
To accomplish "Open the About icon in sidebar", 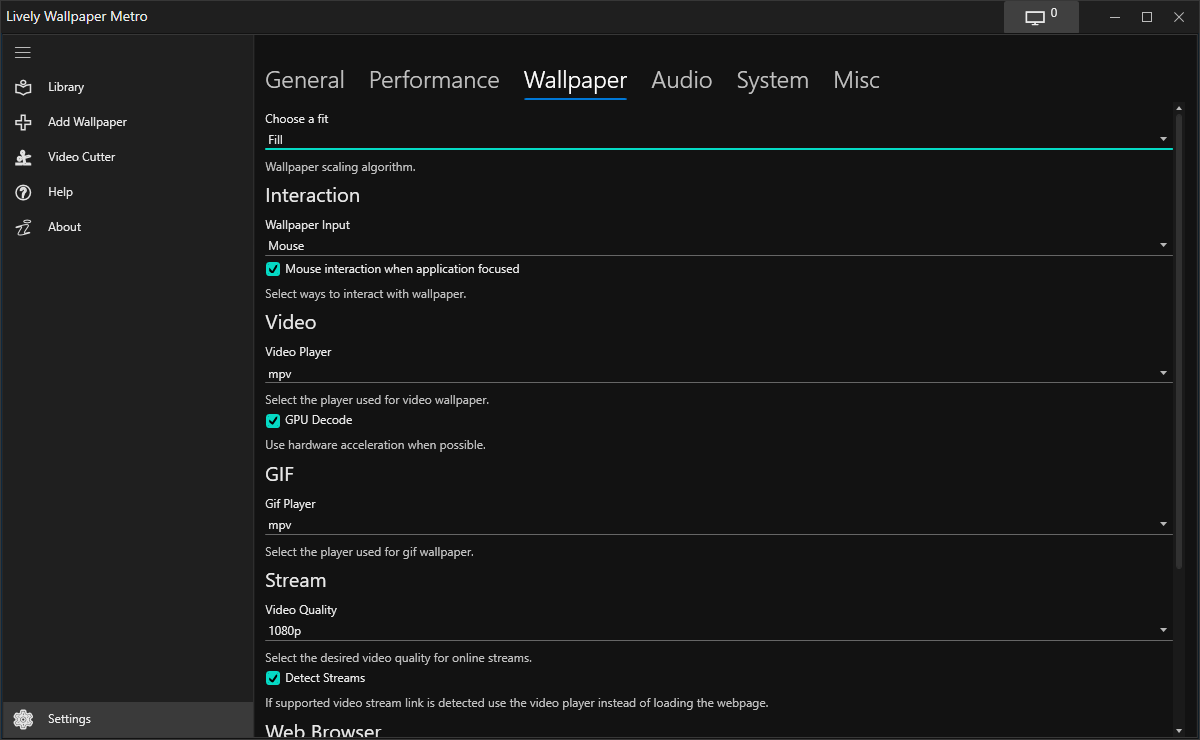I will coord(24,227).
